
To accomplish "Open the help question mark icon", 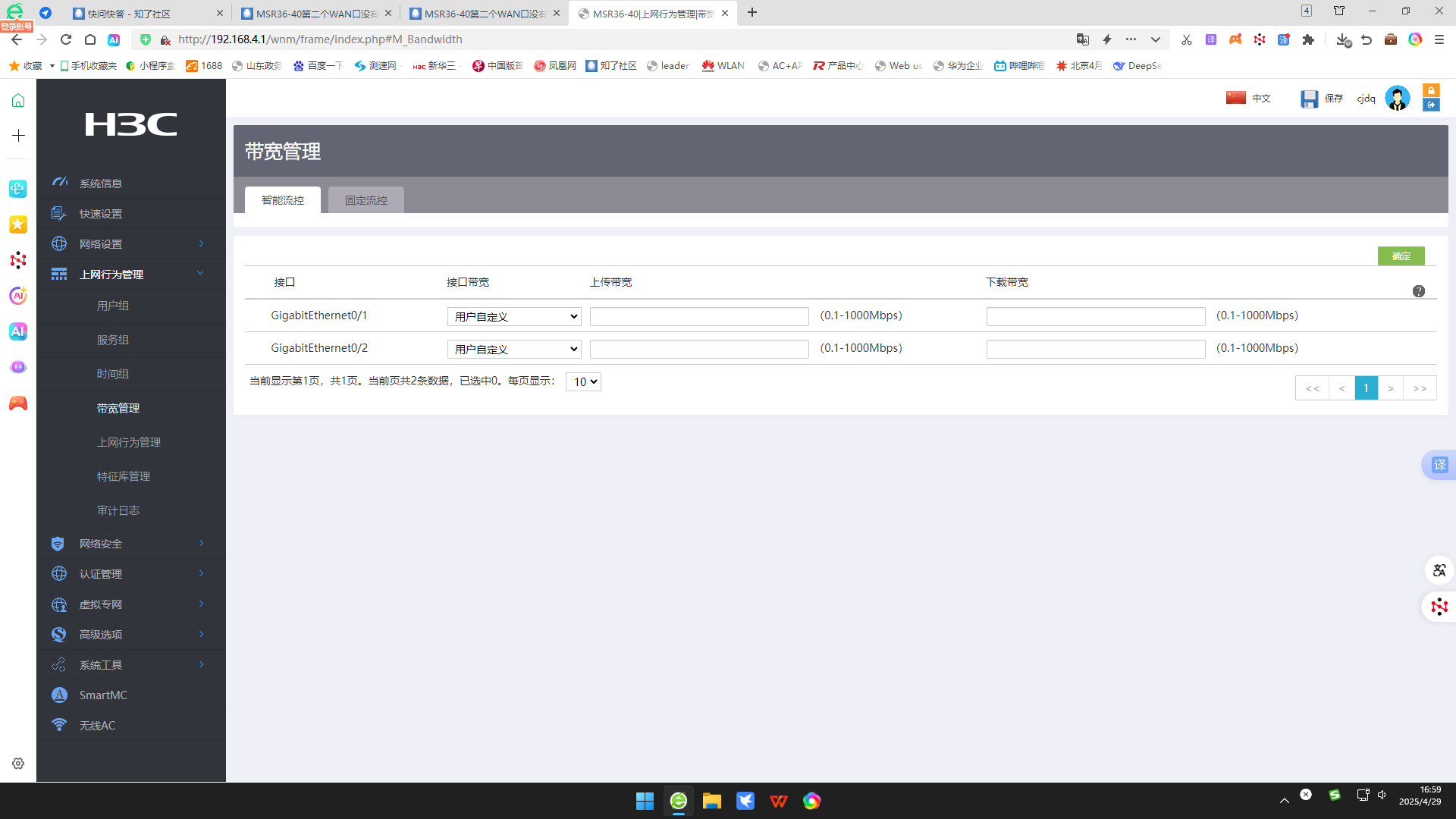I will pos(1419,291).
